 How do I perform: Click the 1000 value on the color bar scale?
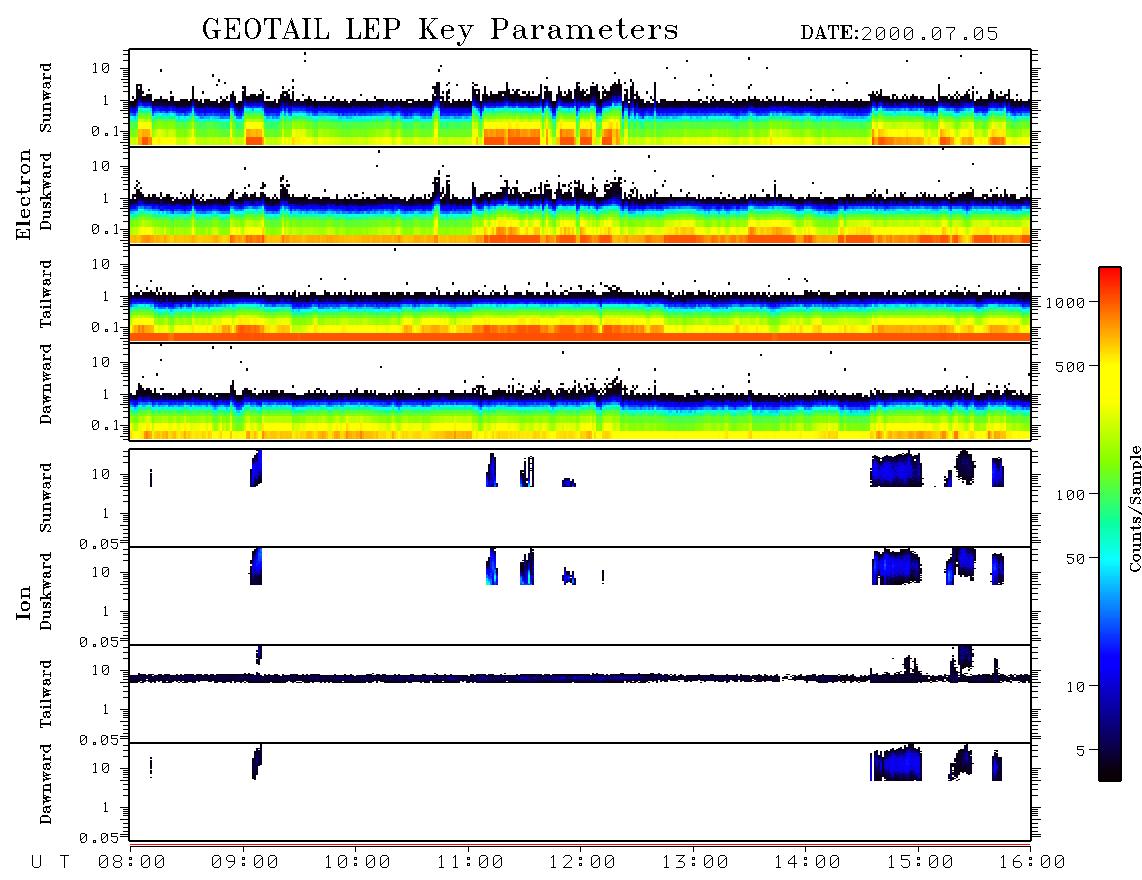(x=1066, y=302)
